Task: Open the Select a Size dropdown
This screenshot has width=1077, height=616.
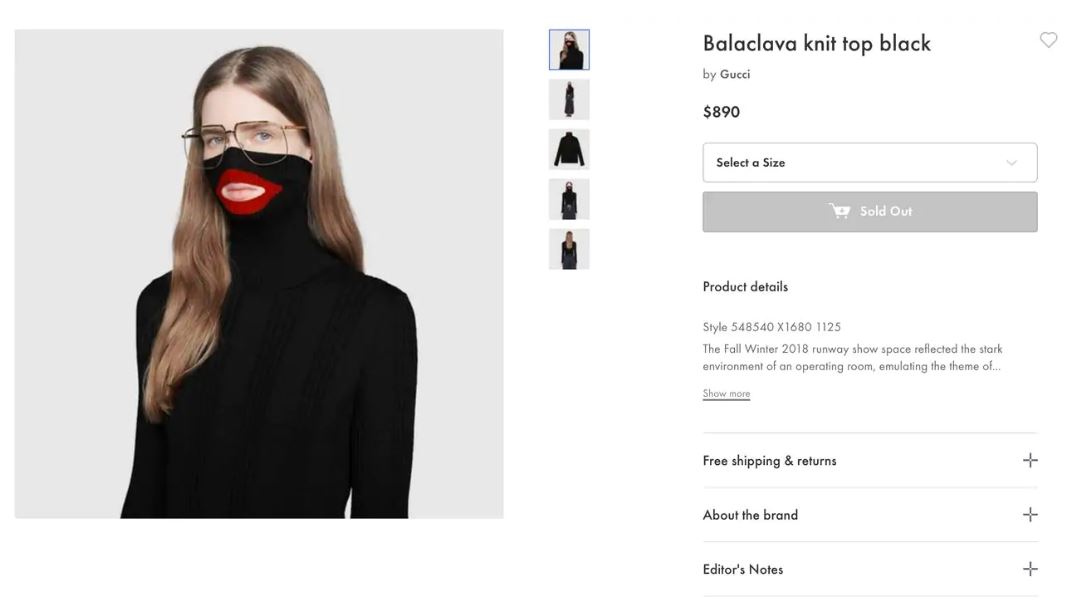Action: (x=869, y=163)
